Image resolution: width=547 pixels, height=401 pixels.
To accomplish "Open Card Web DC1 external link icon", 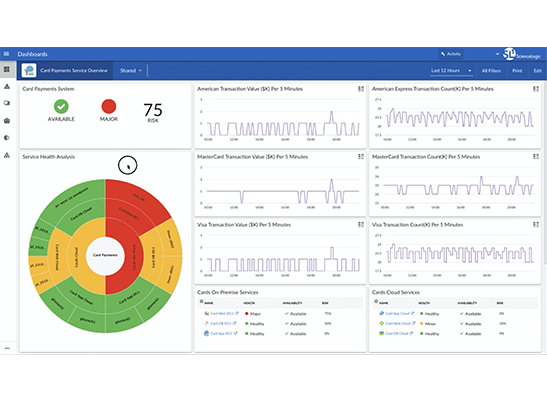I will click(x=236, y=313).
